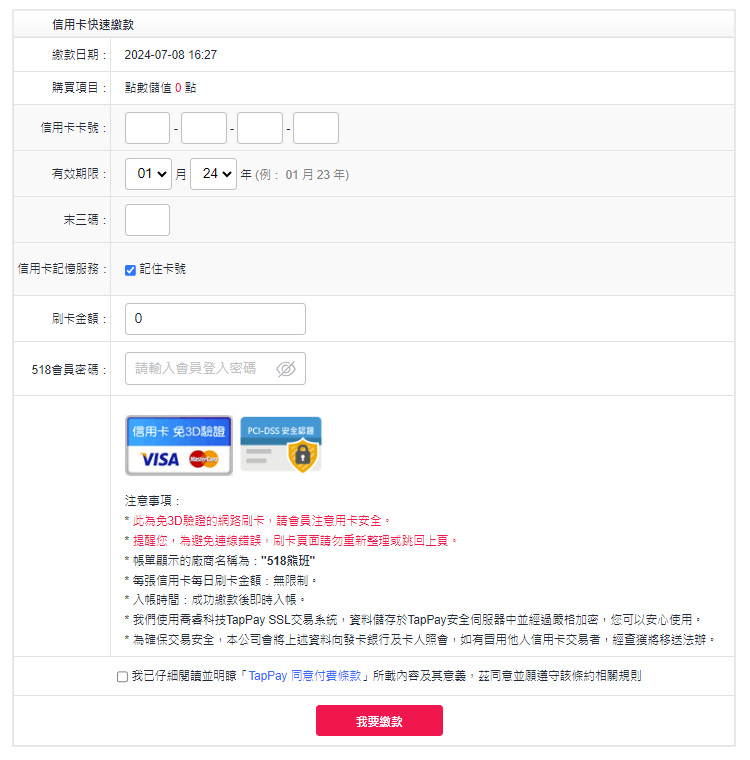Viewport: 750px width, 760px height.
Task: Click the padlock shield icon
Action: click(302, 456)
